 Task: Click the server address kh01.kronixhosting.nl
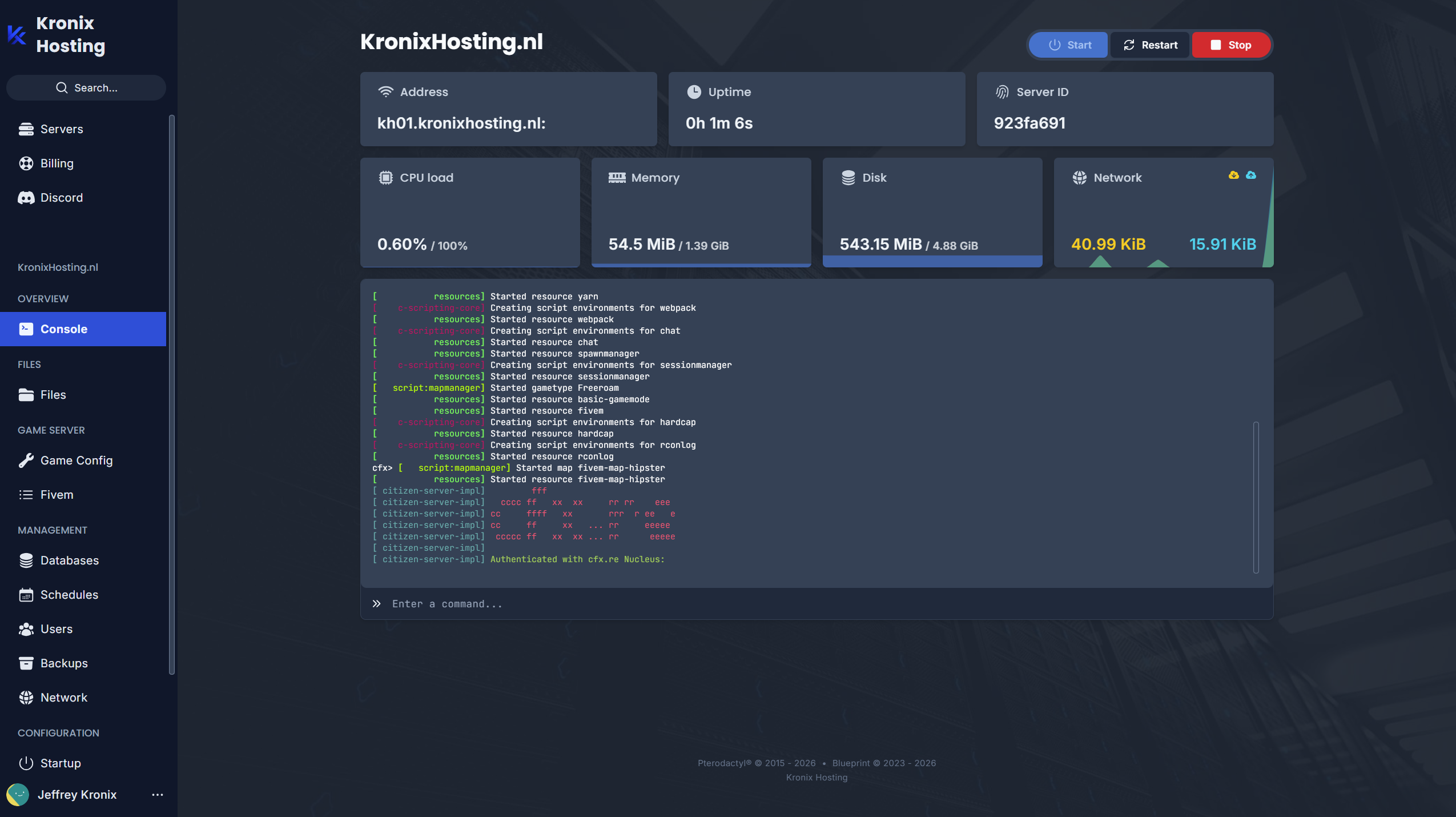click(461, 123)
